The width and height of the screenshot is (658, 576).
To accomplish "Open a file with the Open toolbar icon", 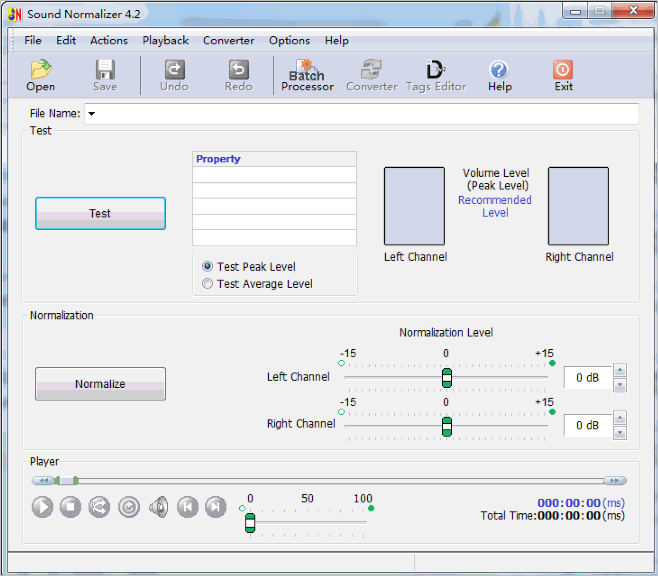I will 41,76.
